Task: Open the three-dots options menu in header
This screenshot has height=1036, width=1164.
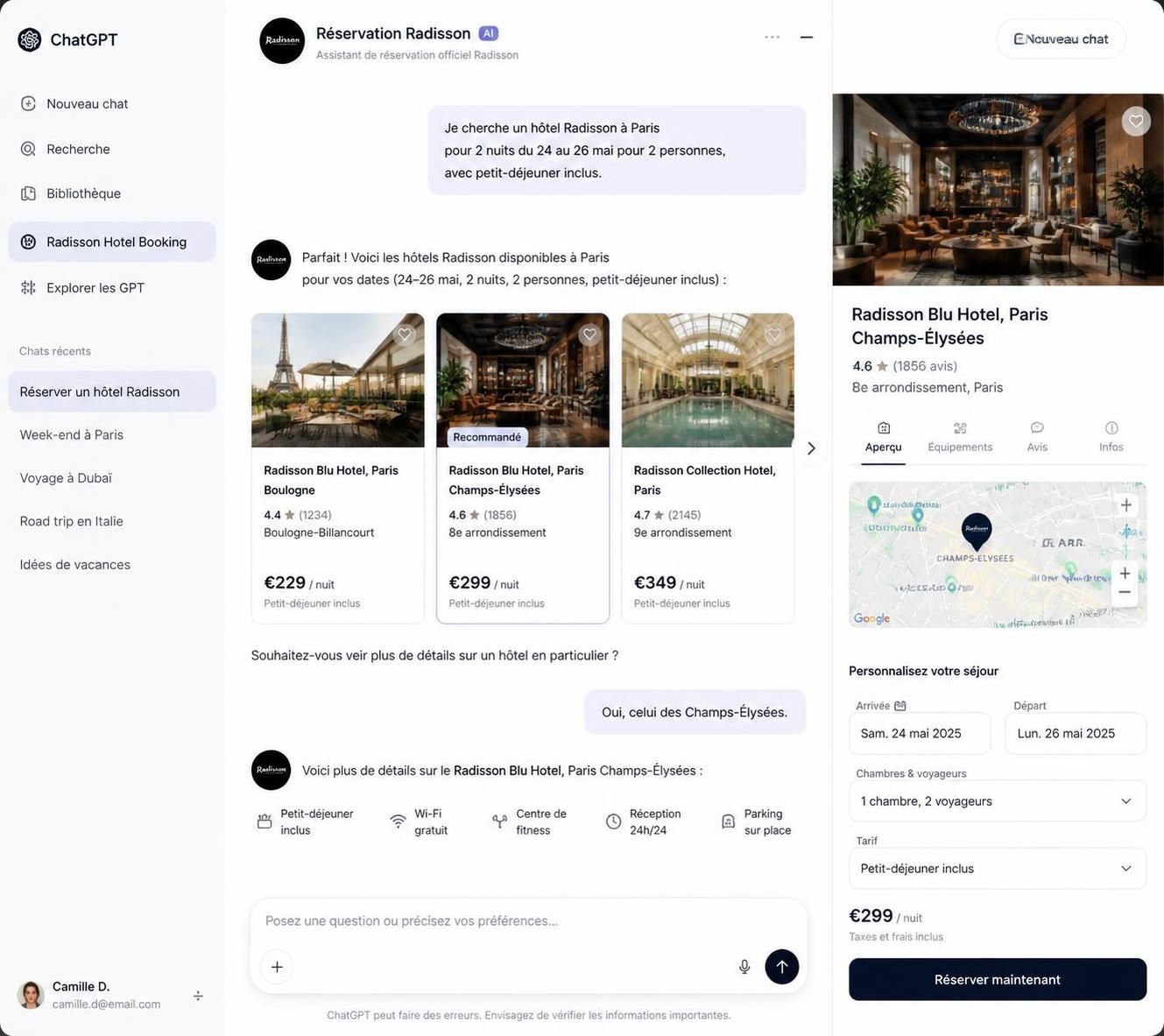Action: pos(772,37)
